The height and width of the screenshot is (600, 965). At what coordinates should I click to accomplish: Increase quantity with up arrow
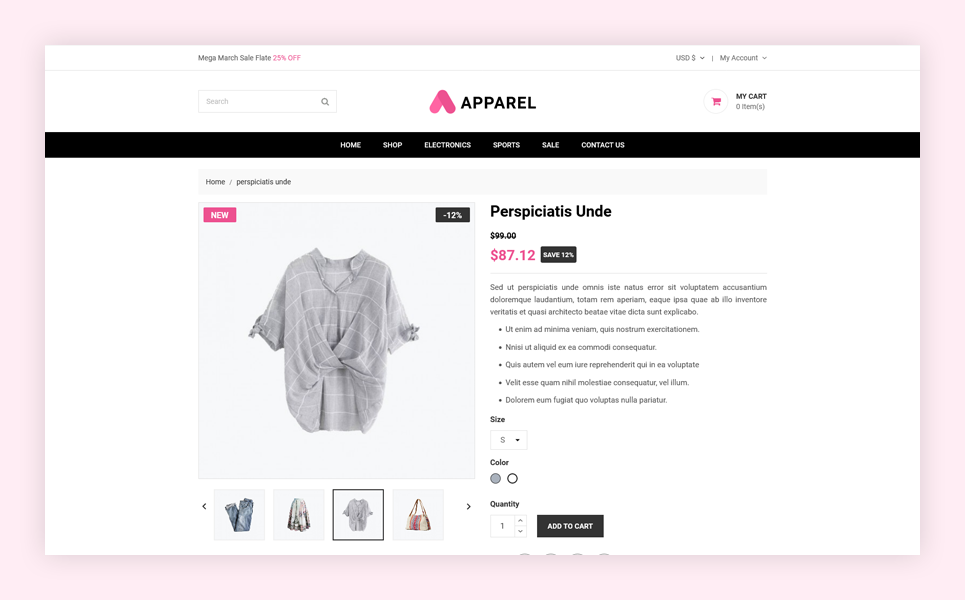[520, 521]
